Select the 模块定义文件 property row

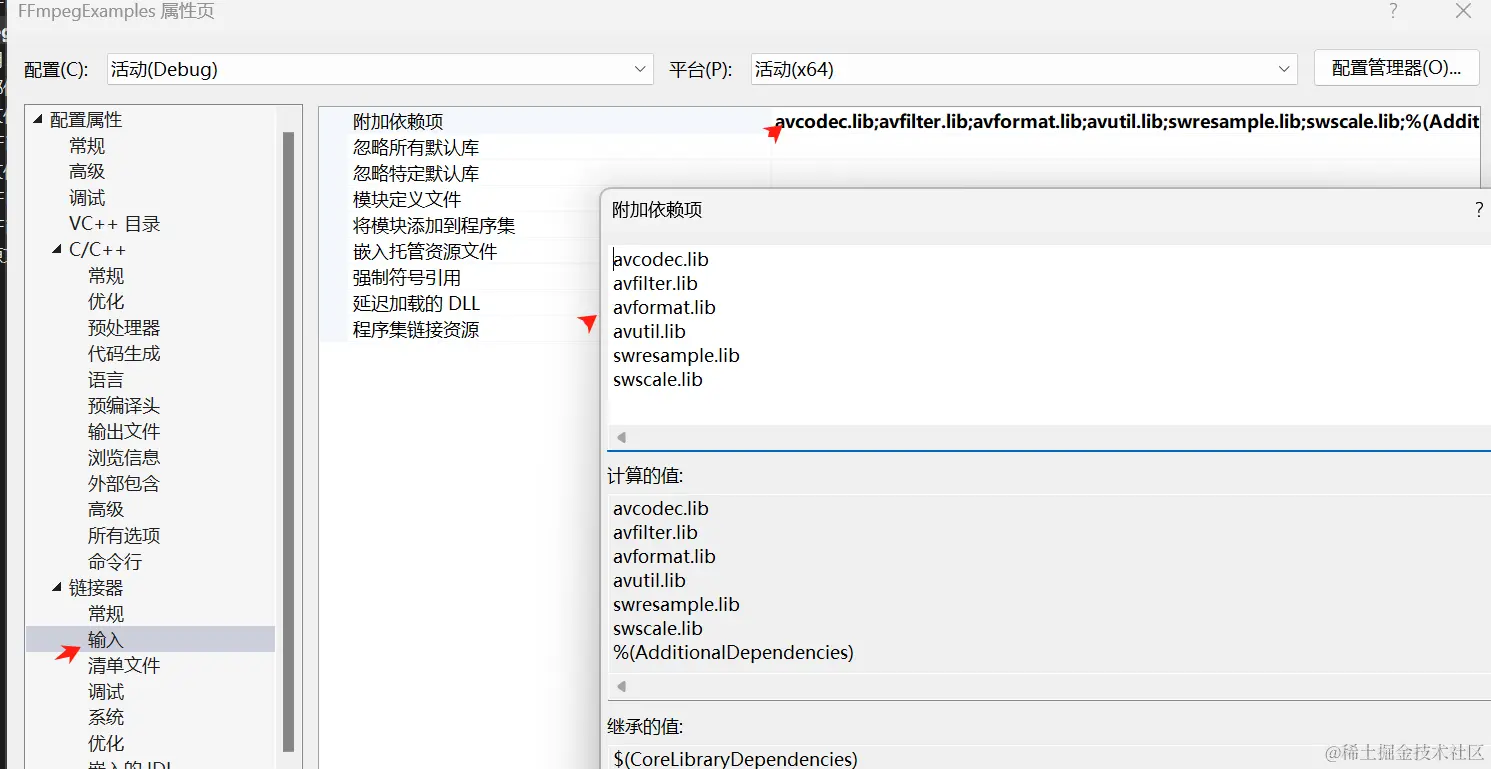point(407,199)
